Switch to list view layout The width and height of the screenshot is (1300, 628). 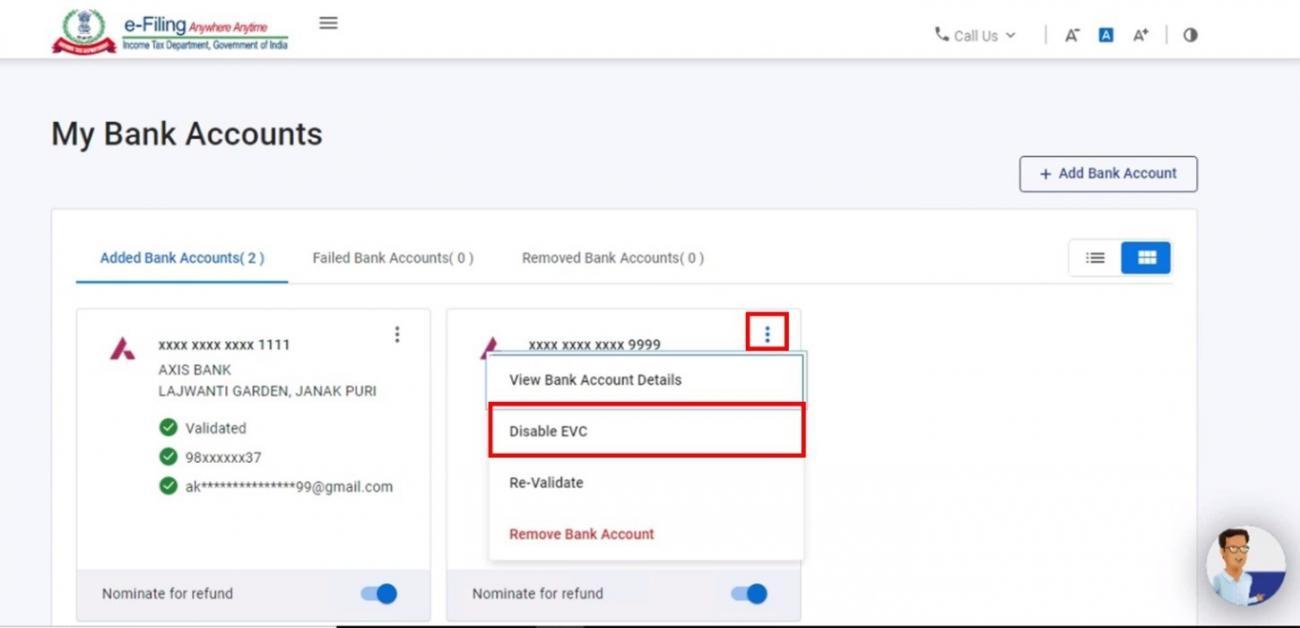(x=1095, y=258)
